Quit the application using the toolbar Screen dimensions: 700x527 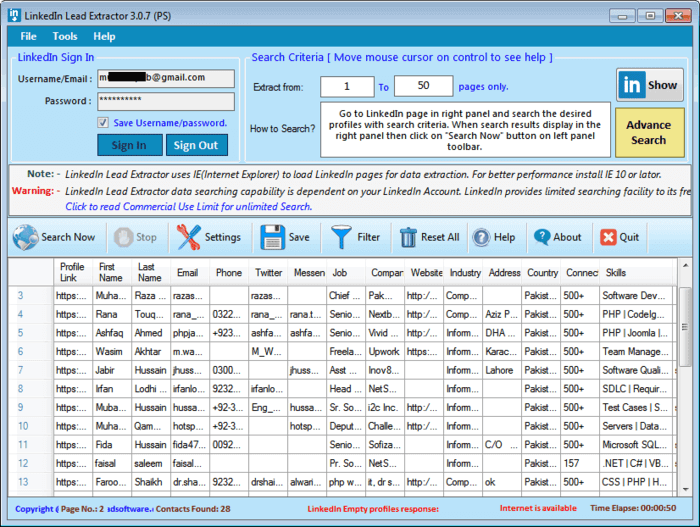coord(608,237)
